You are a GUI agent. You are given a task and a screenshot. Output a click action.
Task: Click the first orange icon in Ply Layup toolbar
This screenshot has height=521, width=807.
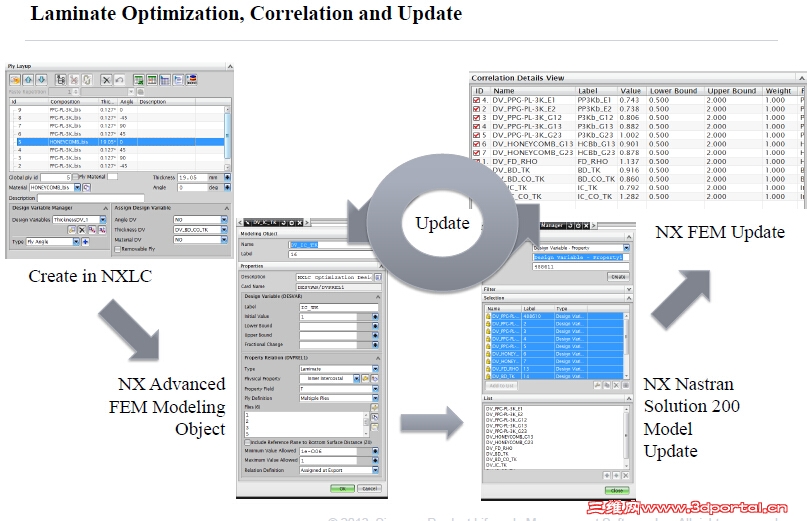pos(15,80)
